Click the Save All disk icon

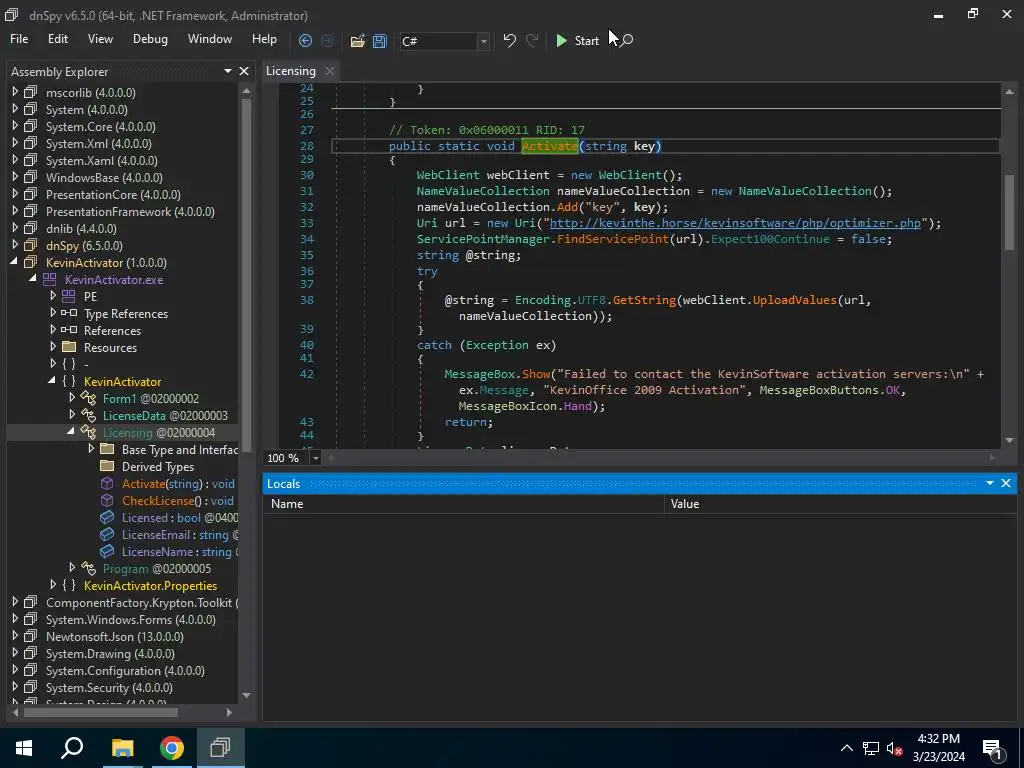pyautogui.click(x=379, y=40)
